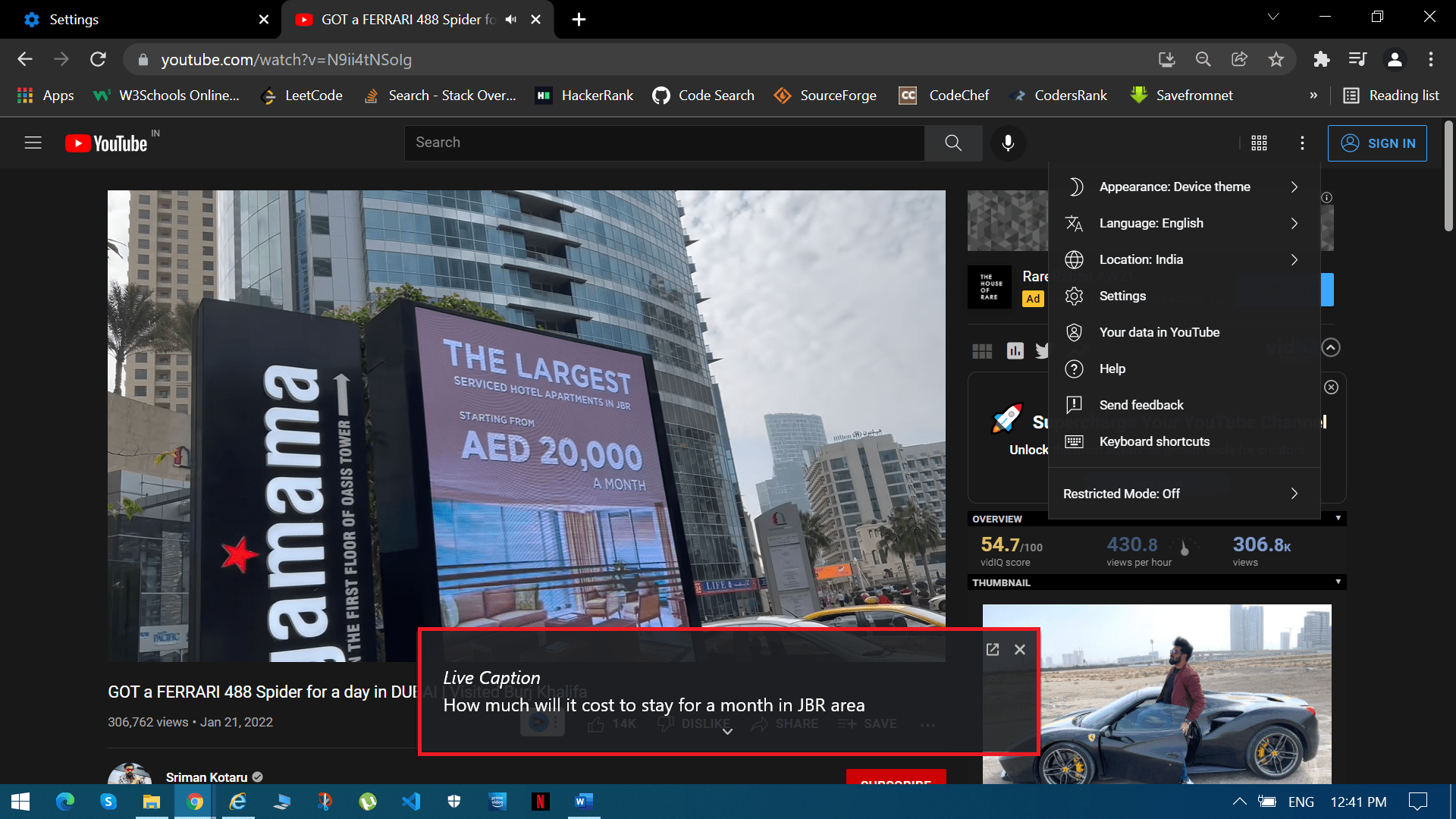
Task: Bookmark this page using the star icon
Action: (x=1276, y=59)
